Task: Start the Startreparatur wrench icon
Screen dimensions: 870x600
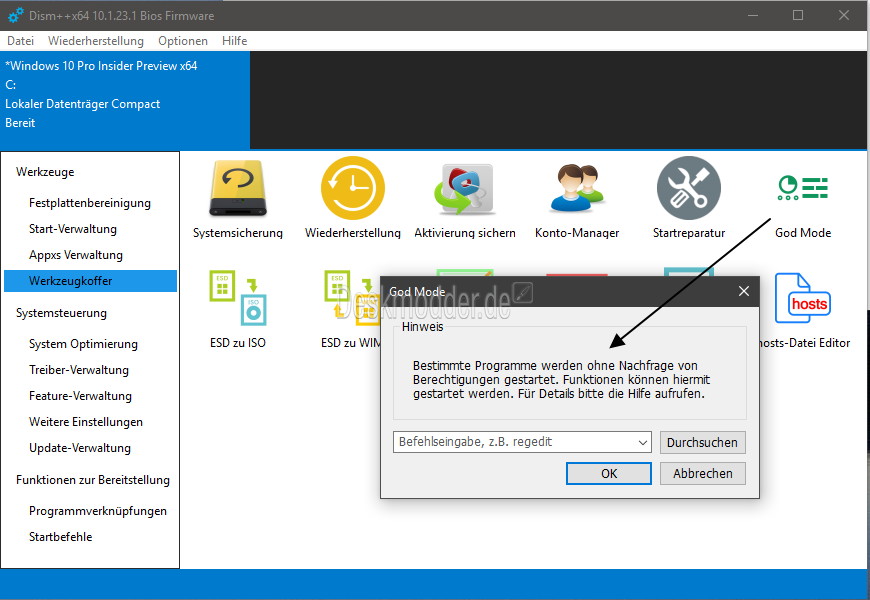Action: point(689,188)
